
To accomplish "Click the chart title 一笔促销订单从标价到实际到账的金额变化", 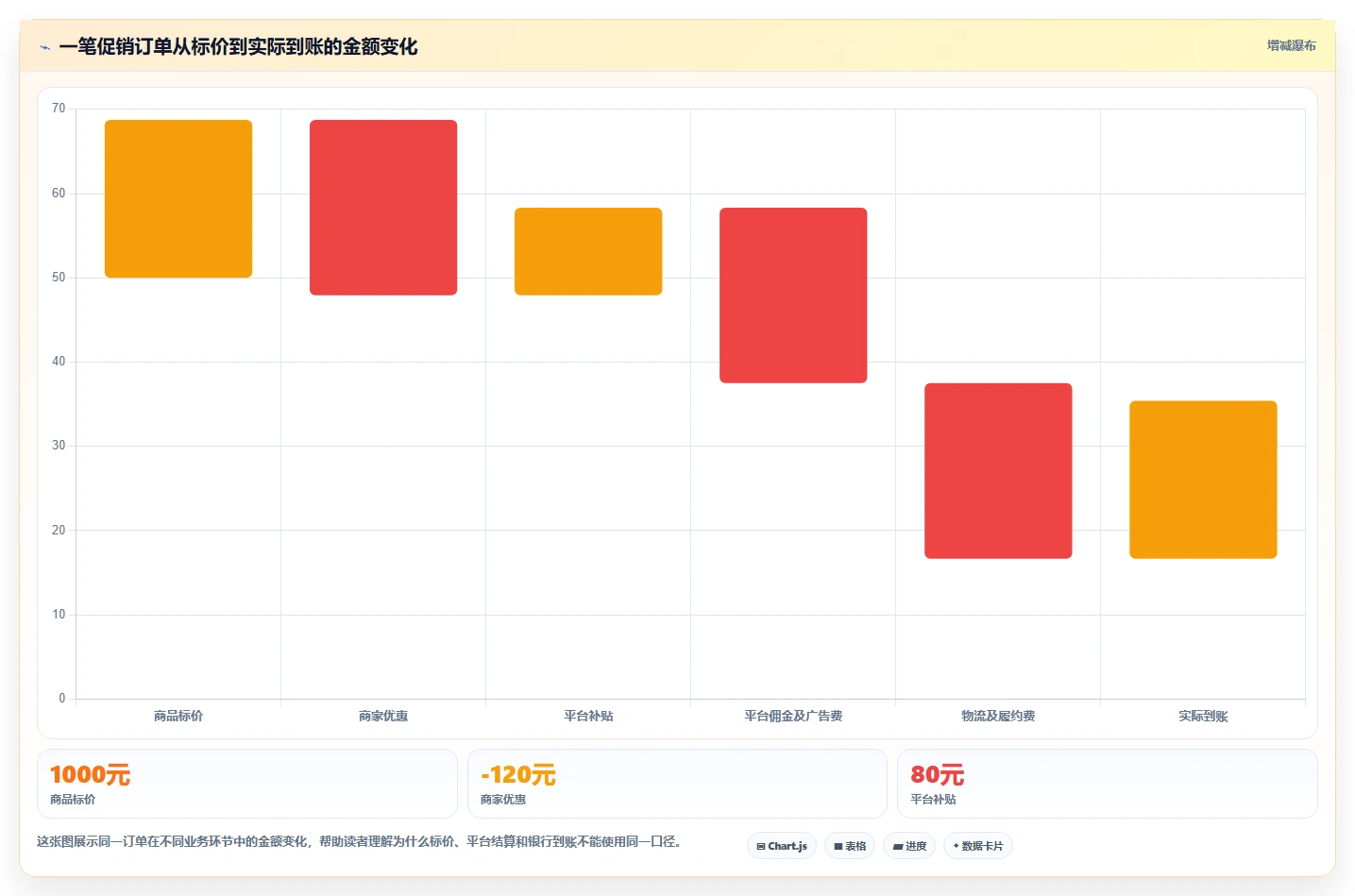I will click(x=238, y=47).
